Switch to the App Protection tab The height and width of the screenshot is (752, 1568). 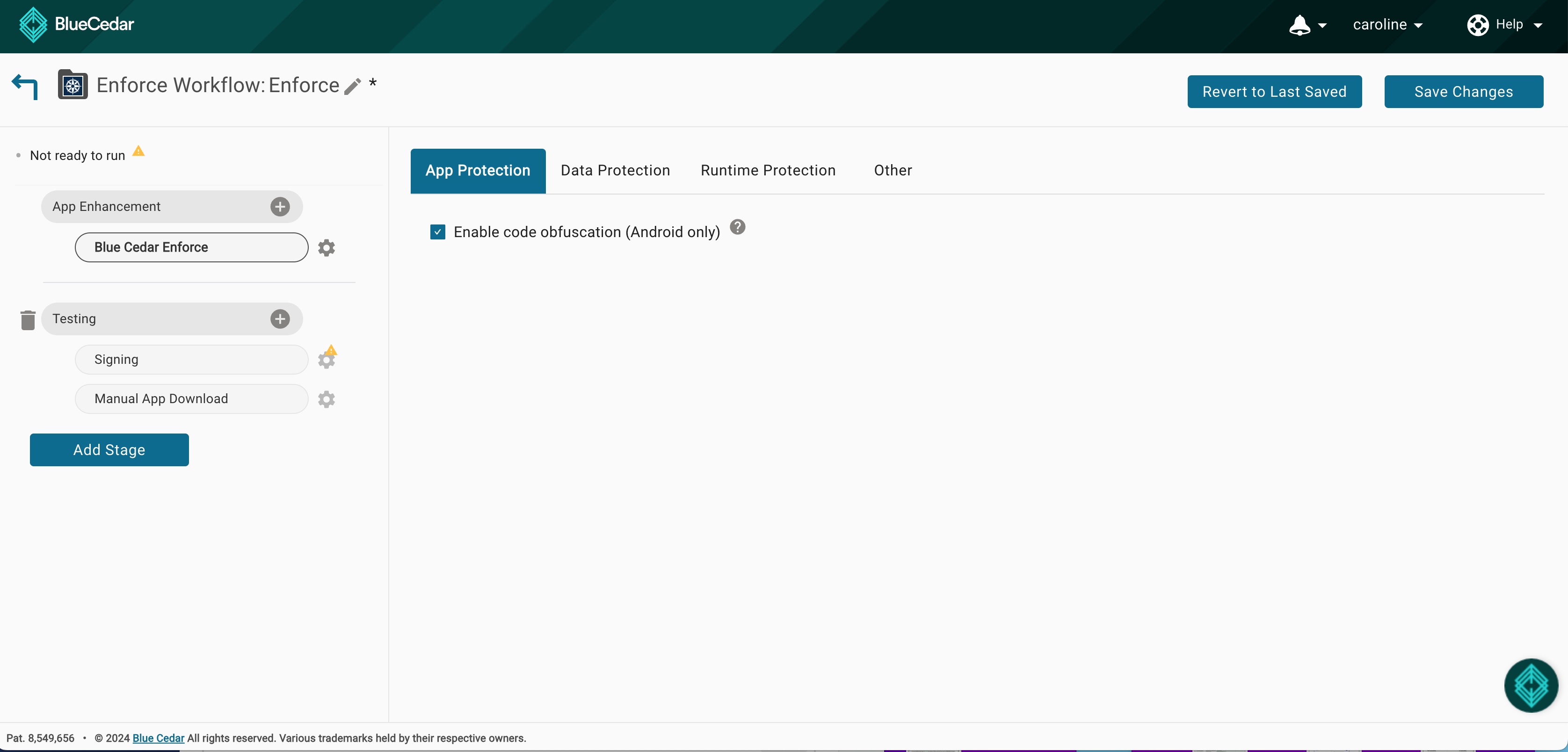(x=478, y=171)
